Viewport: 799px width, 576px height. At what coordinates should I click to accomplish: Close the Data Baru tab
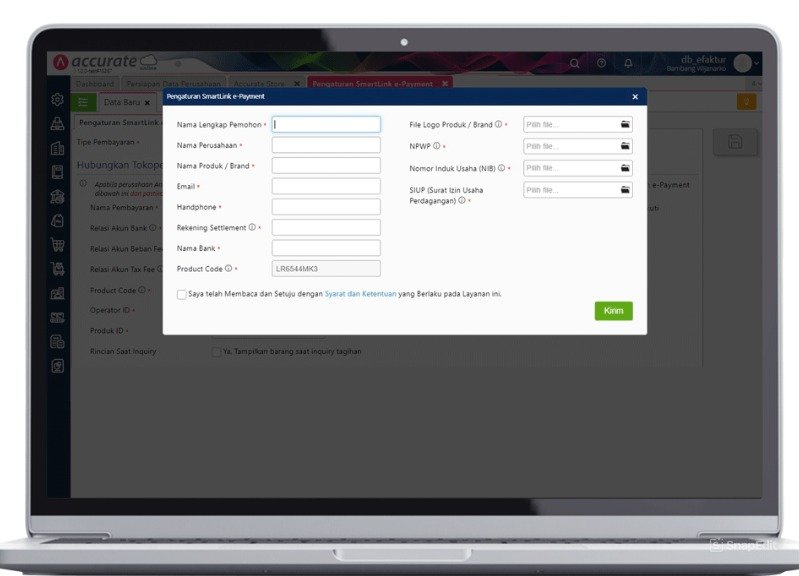[x=147, y=103]
